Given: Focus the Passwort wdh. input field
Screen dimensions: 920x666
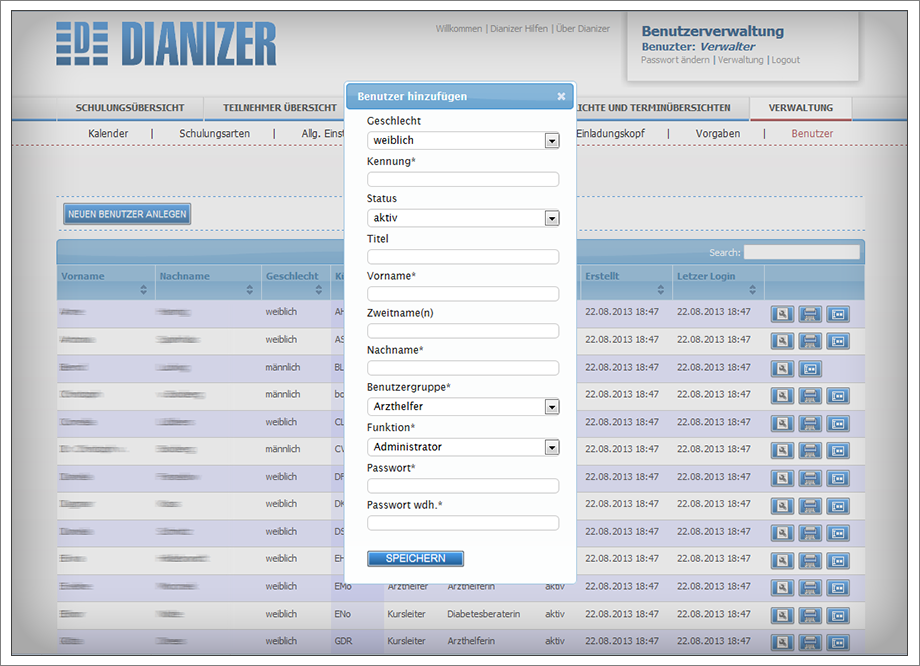Looking at the screenshot, I should (x=463, y=522).
